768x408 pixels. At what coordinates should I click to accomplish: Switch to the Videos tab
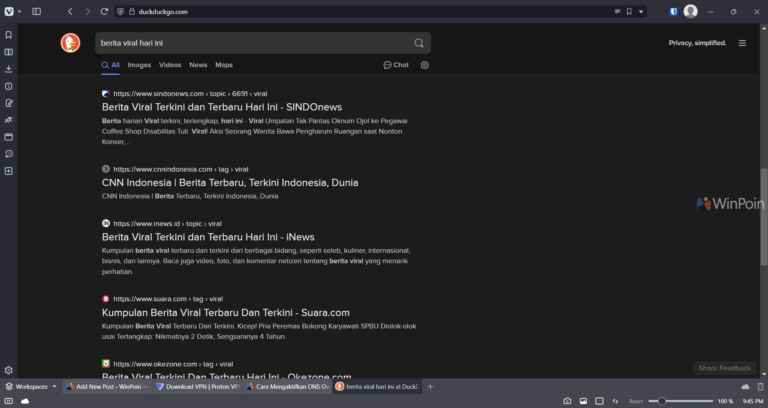[x=170, y=65]
